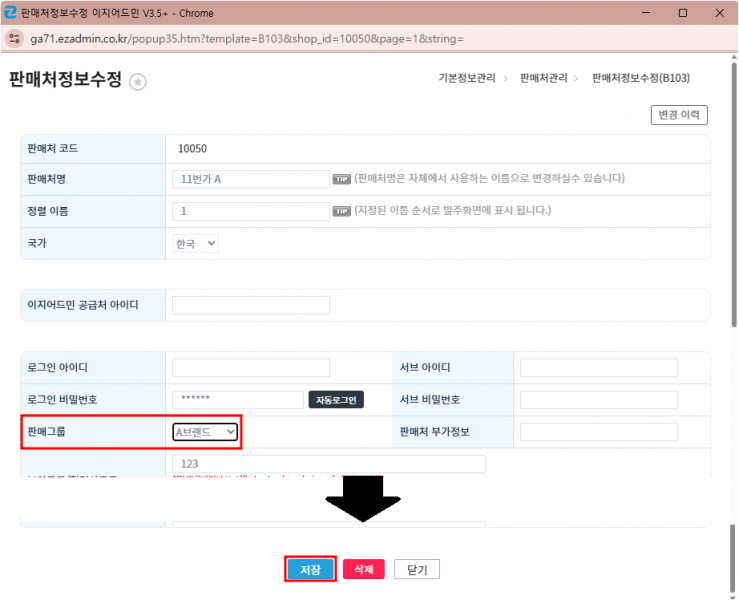Click the 자동로그인 button
739x600 pixels.
(x=335, y=400)
